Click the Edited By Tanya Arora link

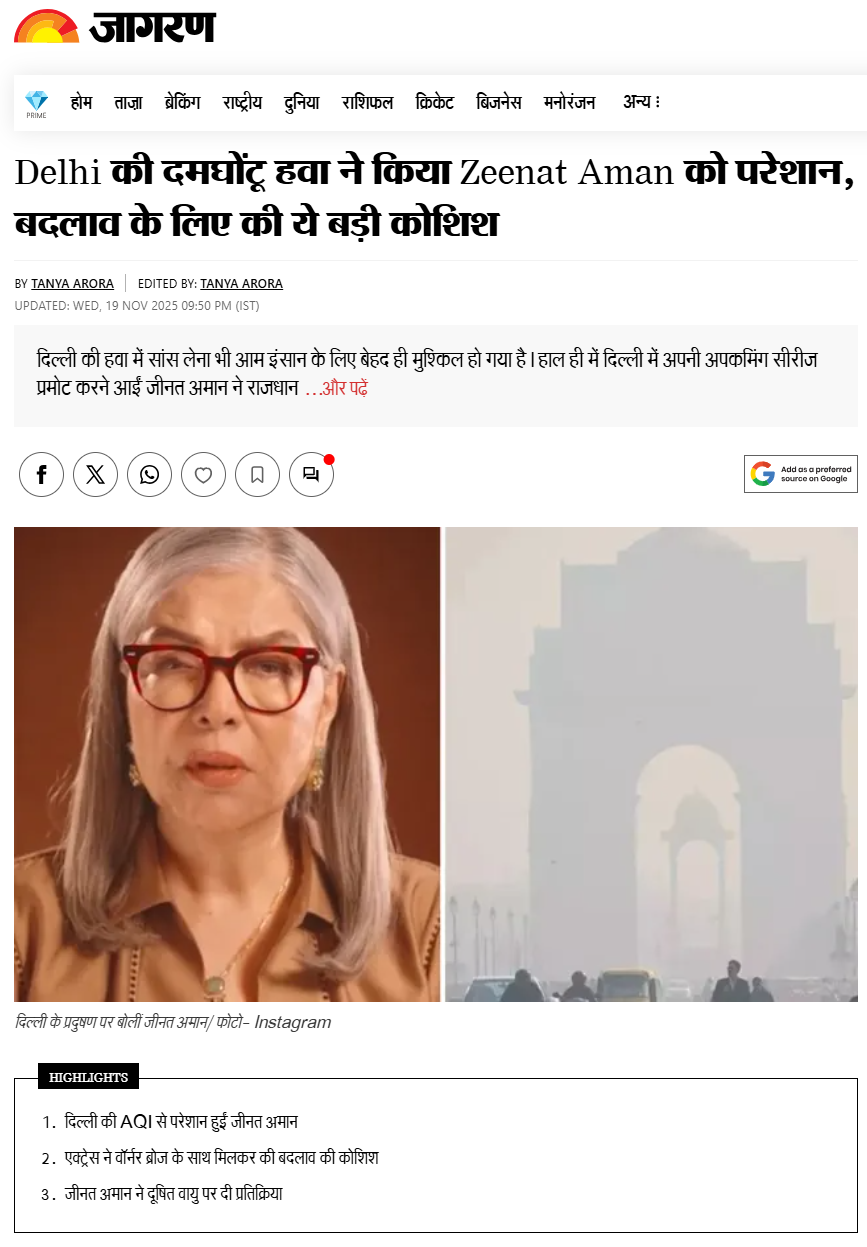(x=241, y=284)
